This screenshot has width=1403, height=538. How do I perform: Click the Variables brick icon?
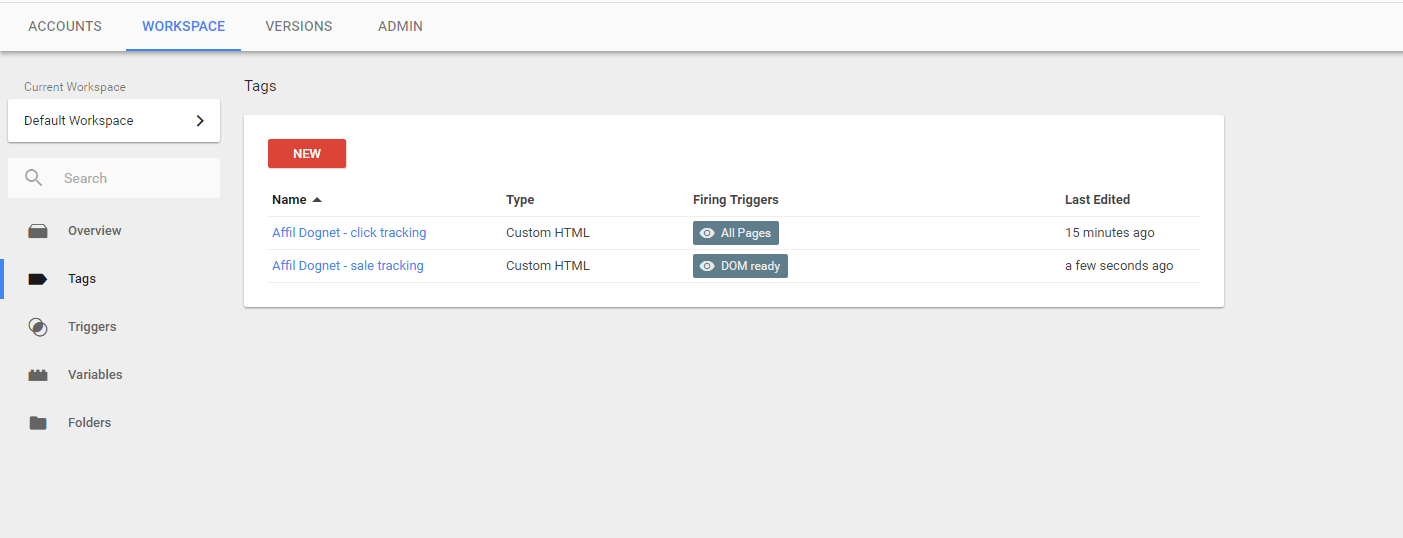coord(38,375)
